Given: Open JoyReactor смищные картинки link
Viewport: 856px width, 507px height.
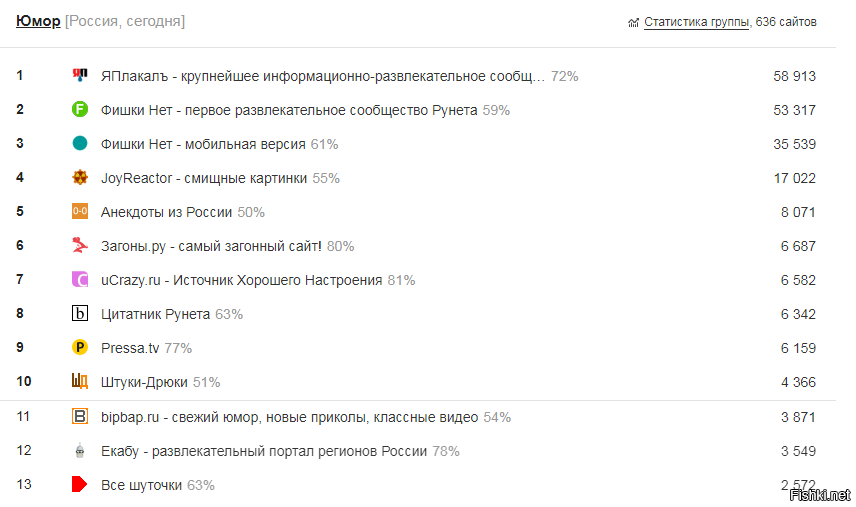Looking at the screenshot, I should click(x=204, y=178).
